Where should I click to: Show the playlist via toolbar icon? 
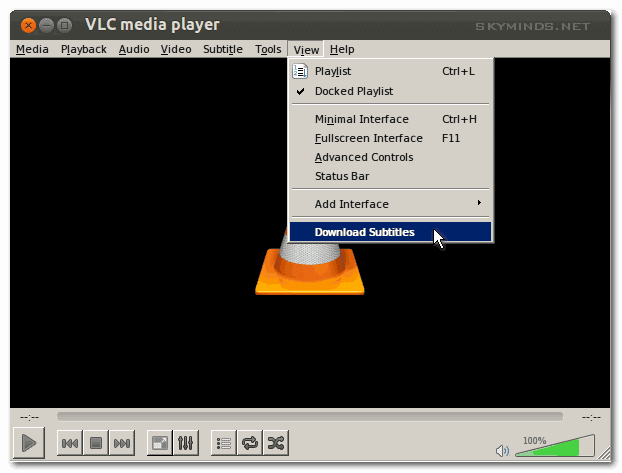[224, 443]
